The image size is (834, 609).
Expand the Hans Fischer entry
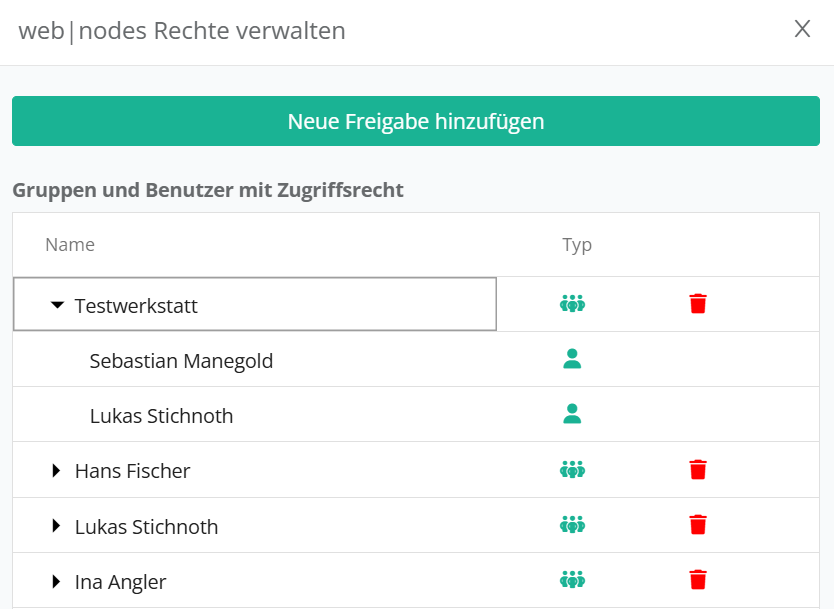tap(57, 470)
